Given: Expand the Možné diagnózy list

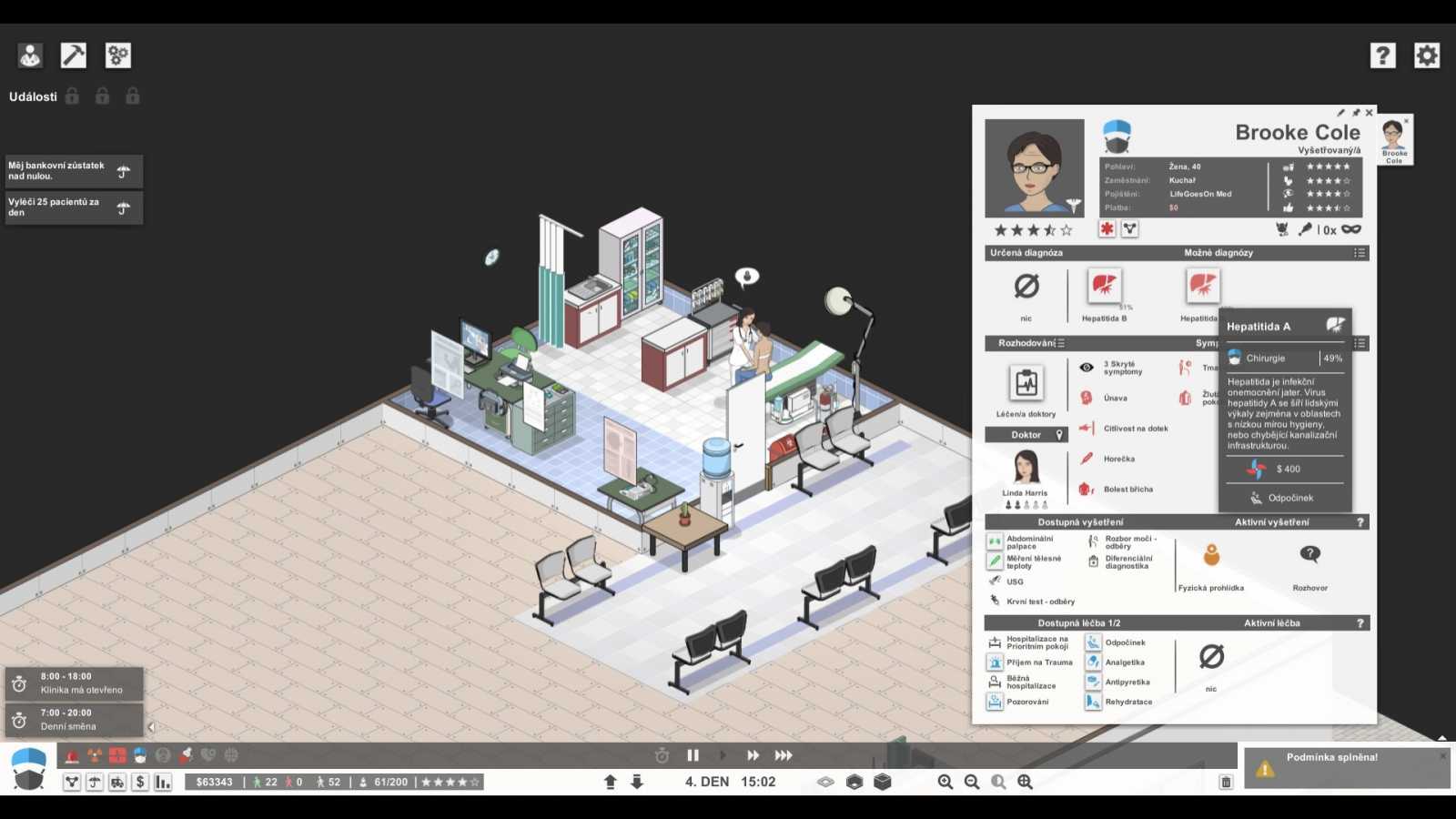Looking at the screenshot, I should pos(1359,253).
